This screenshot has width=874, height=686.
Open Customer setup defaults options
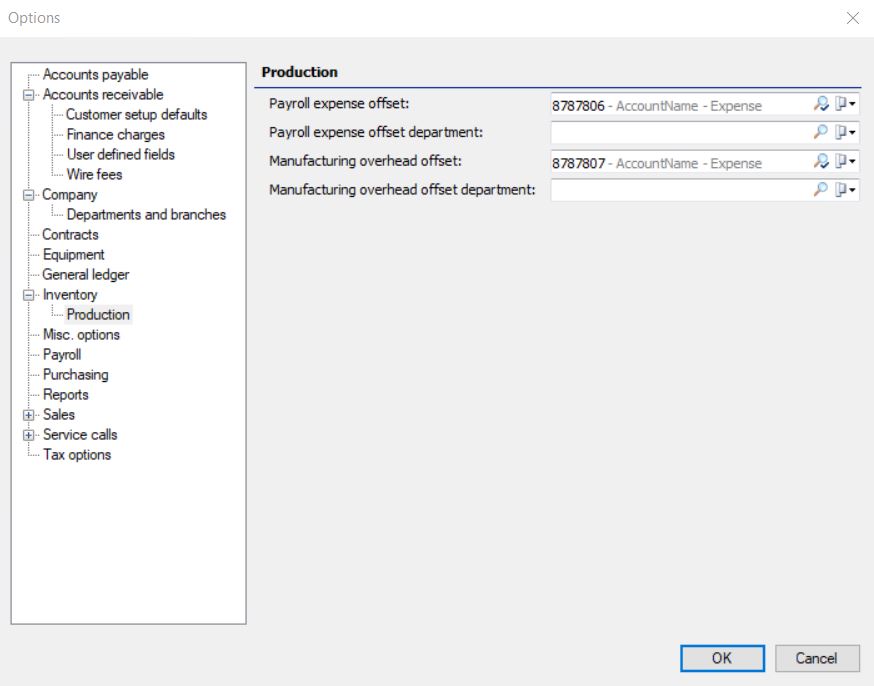pos(137,115)
